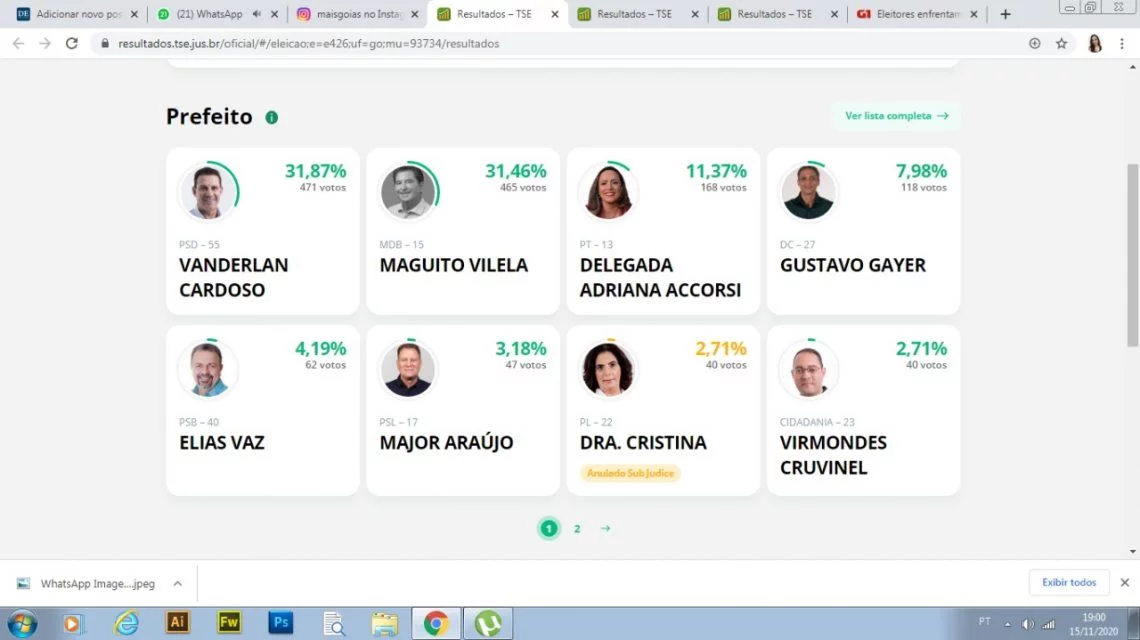Switch to the G1 Eleitores enfrentam tab

coord(918,14)
